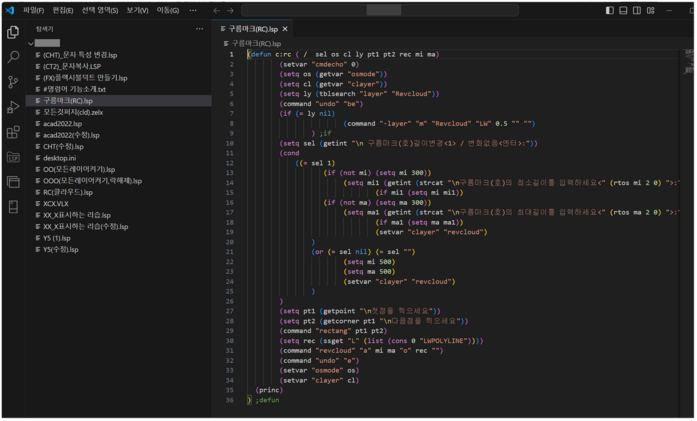Open the Source Control view

click(13, 82)
